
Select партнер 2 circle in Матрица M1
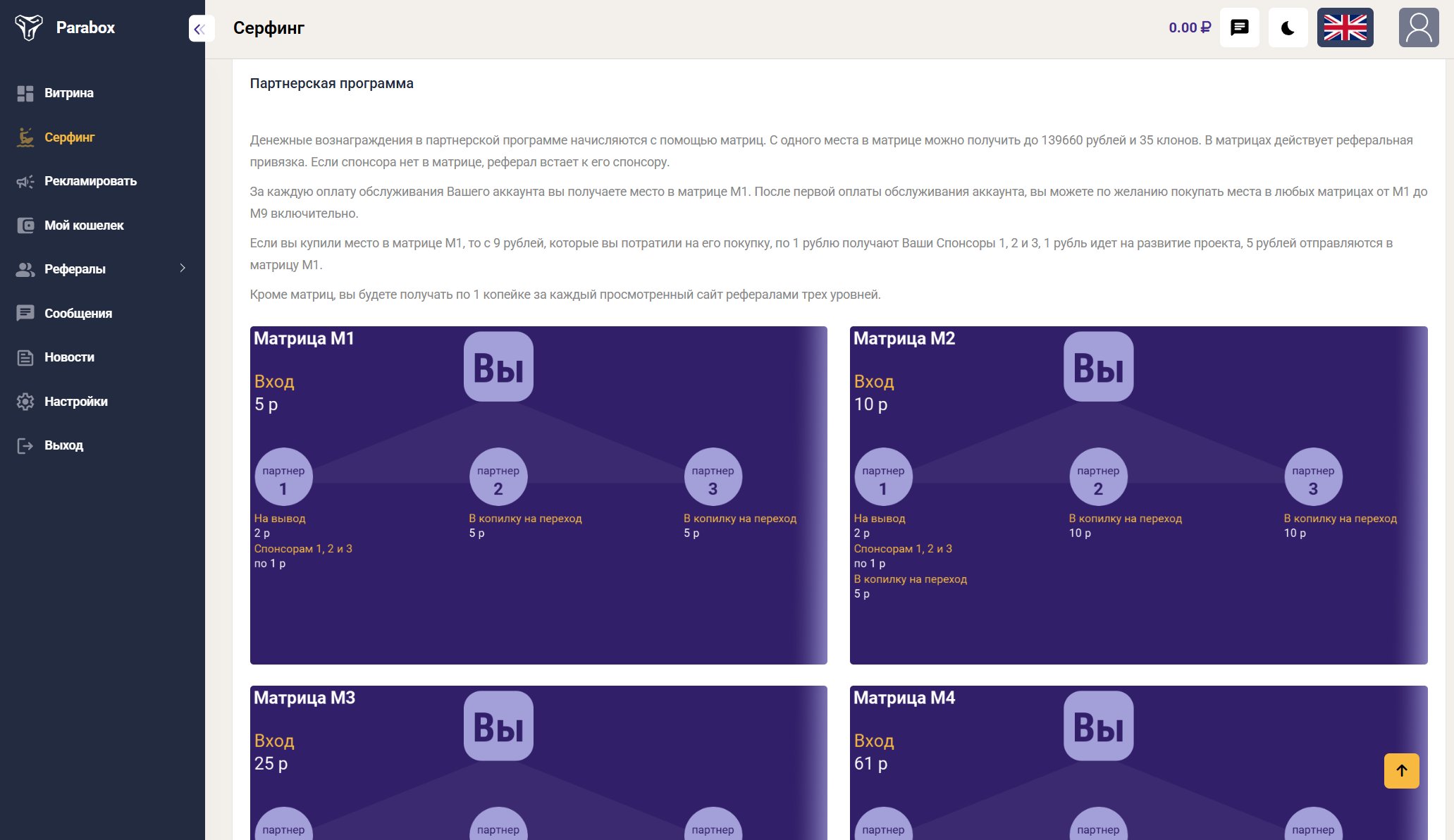pos(498,477)
